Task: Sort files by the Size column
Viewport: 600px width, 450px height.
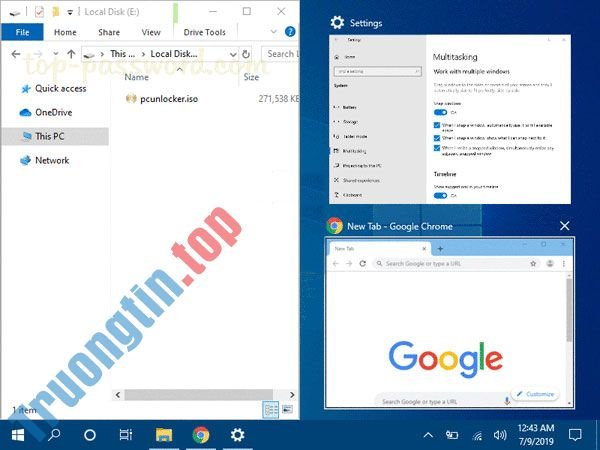Action: [251, 77]
